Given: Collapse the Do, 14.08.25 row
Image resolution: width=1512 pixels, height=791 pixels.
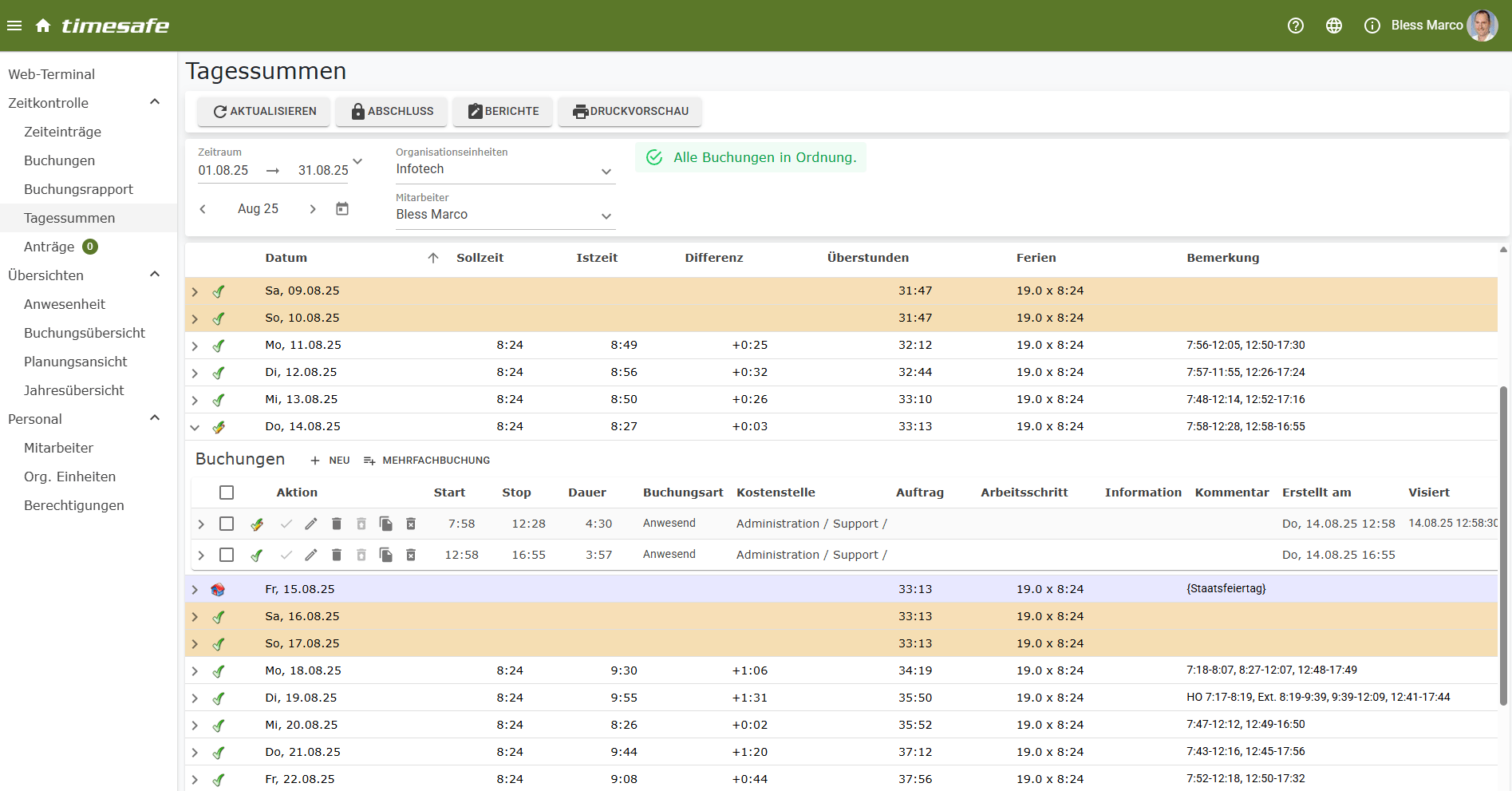Looking at the screenshot, I should 195,427.
